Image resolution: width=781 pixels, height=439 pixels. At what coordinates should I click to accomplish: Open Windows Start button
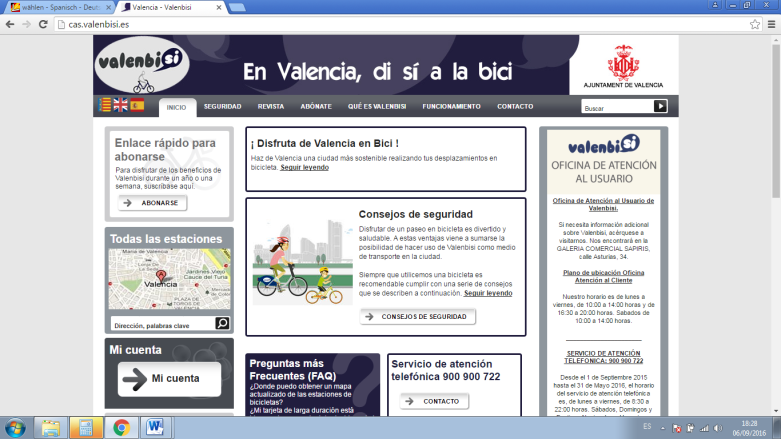[15, 428]
